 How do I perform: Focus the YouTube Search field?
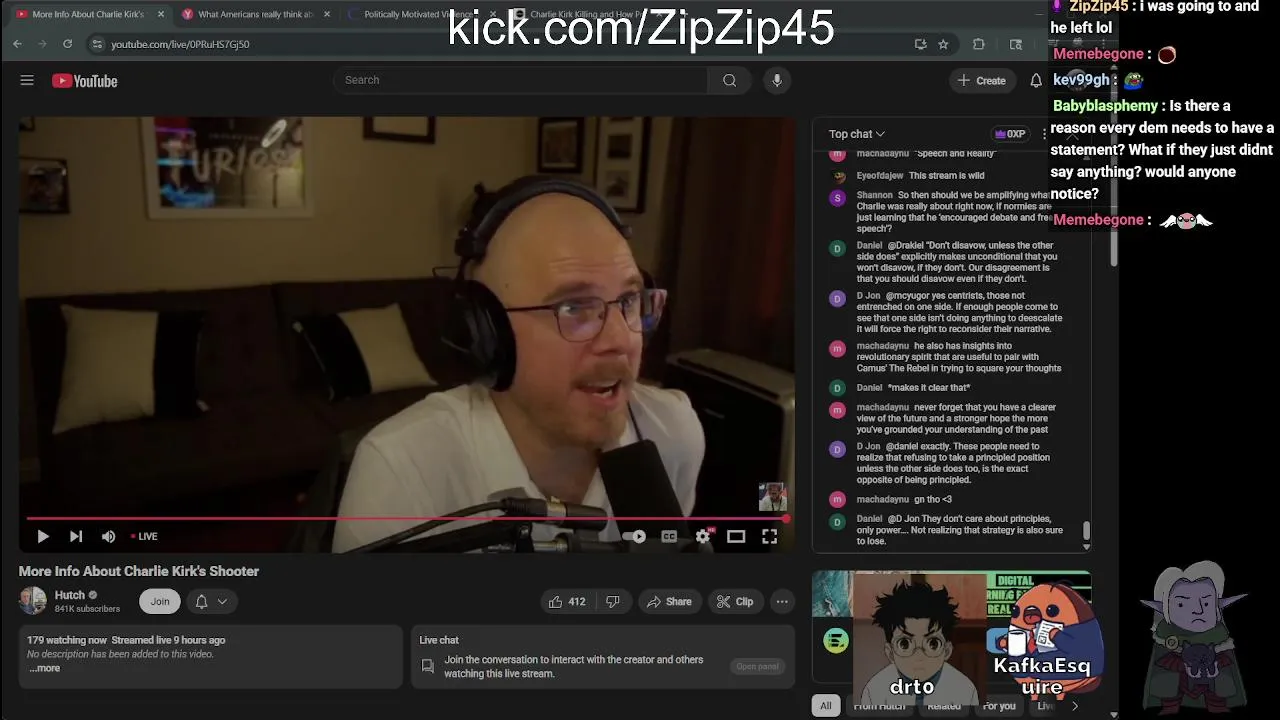(x=520, y=80)
